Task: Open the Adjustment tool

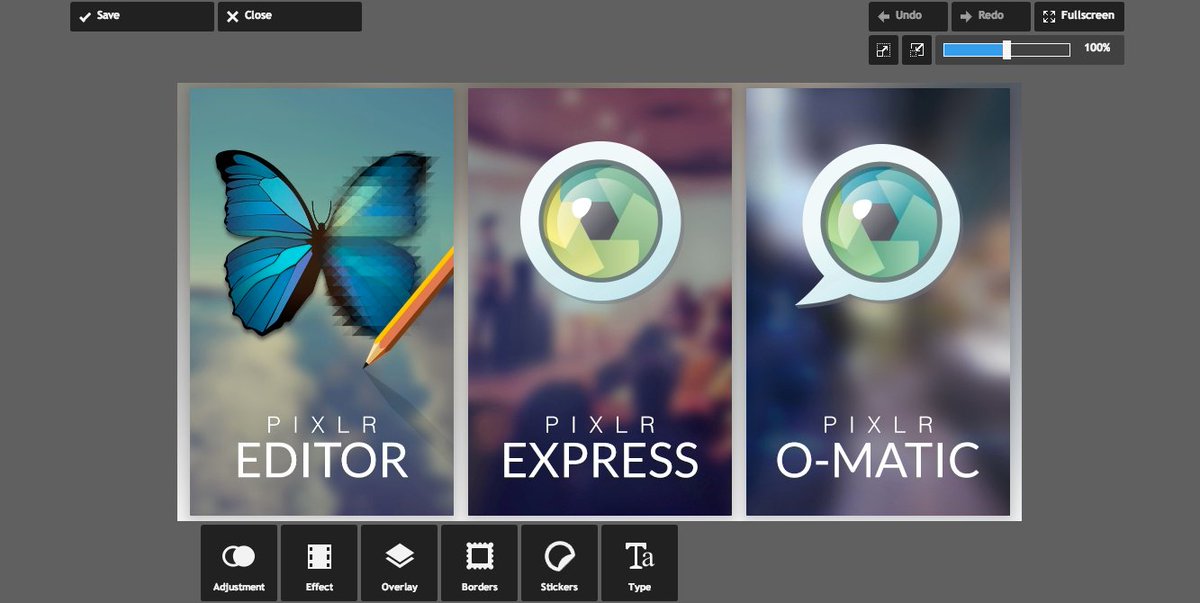Action: 239,563
